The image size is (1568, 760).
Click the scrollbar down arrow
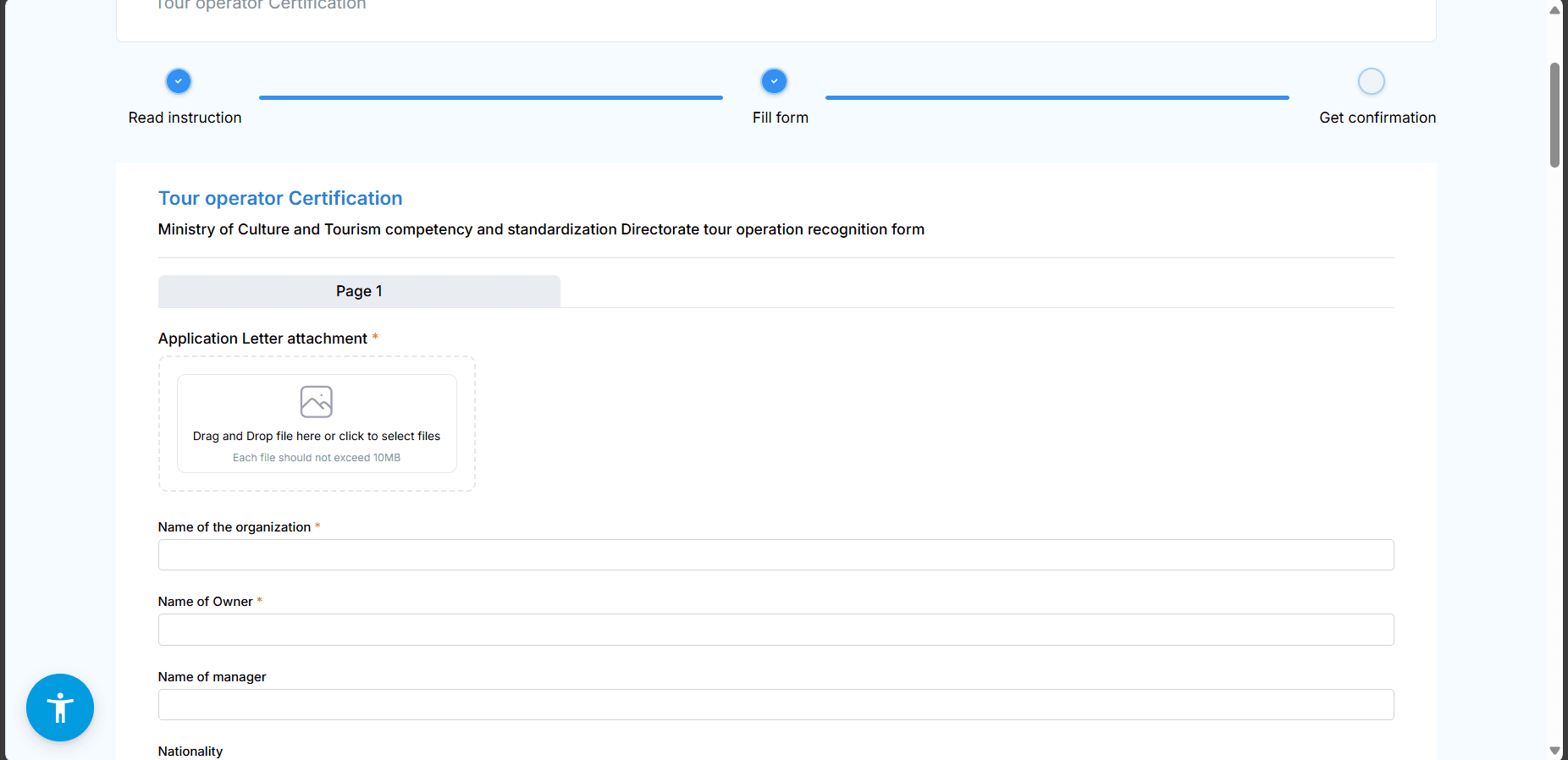tap(1554, 751)
